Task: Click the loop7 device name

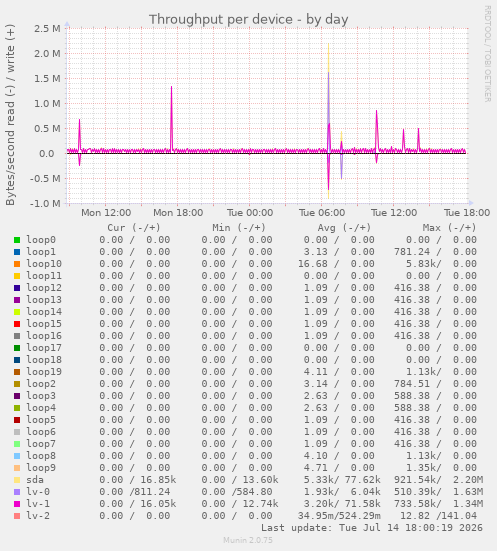Action: click(x=41, y=444)
